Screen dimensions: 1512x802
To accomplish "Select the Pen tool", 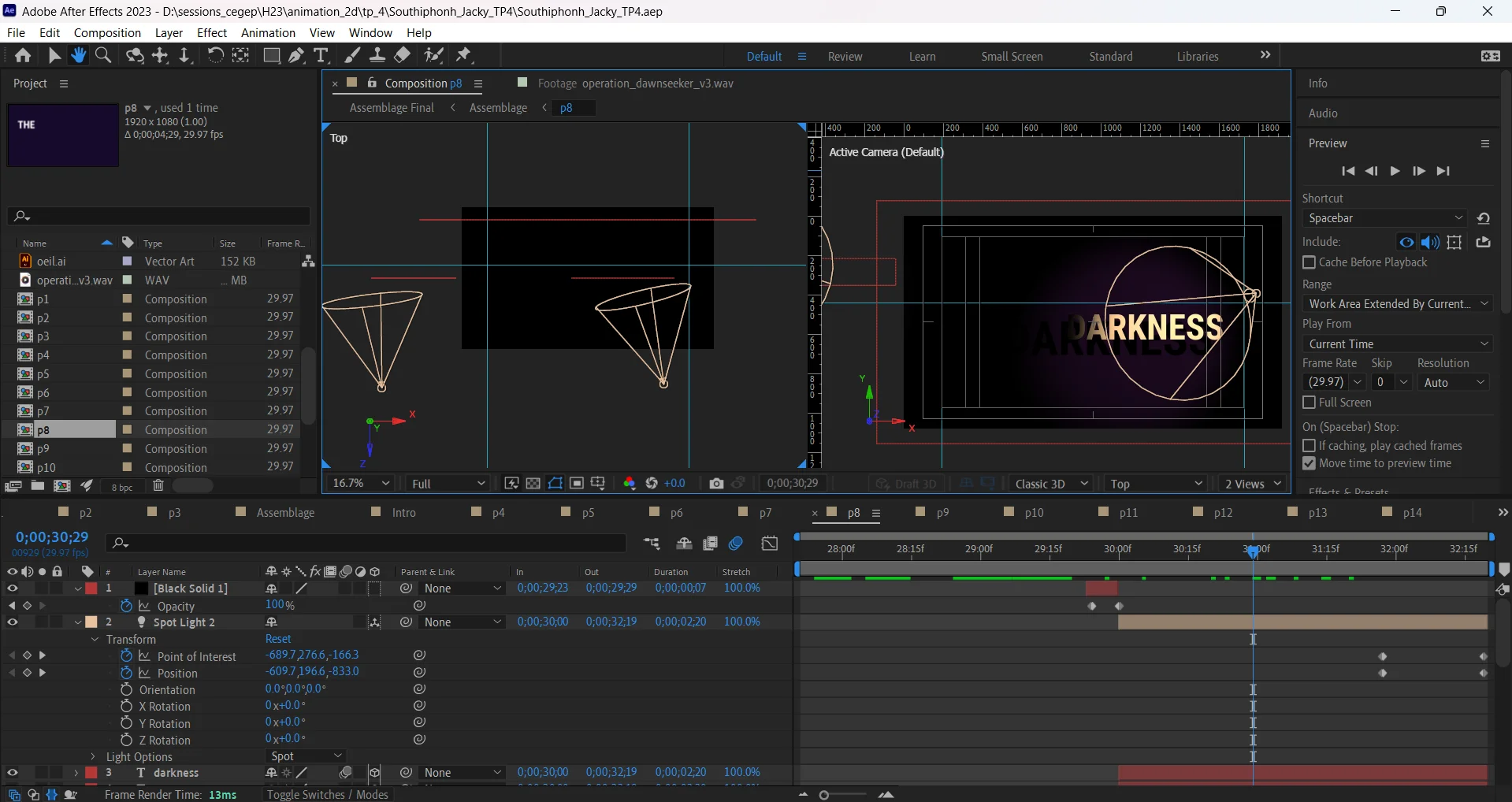I will click(x=295, y=55).
